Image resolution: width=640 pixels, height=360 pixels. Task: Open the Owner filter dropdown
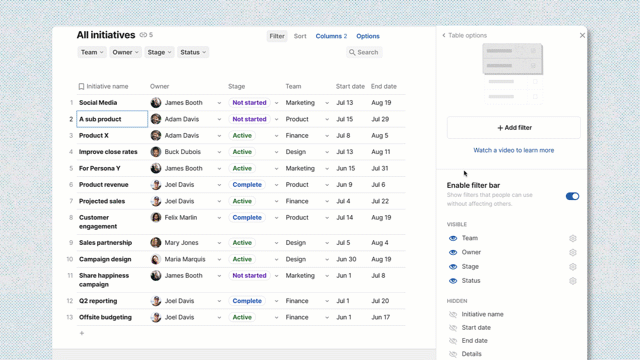pos(125,52)
